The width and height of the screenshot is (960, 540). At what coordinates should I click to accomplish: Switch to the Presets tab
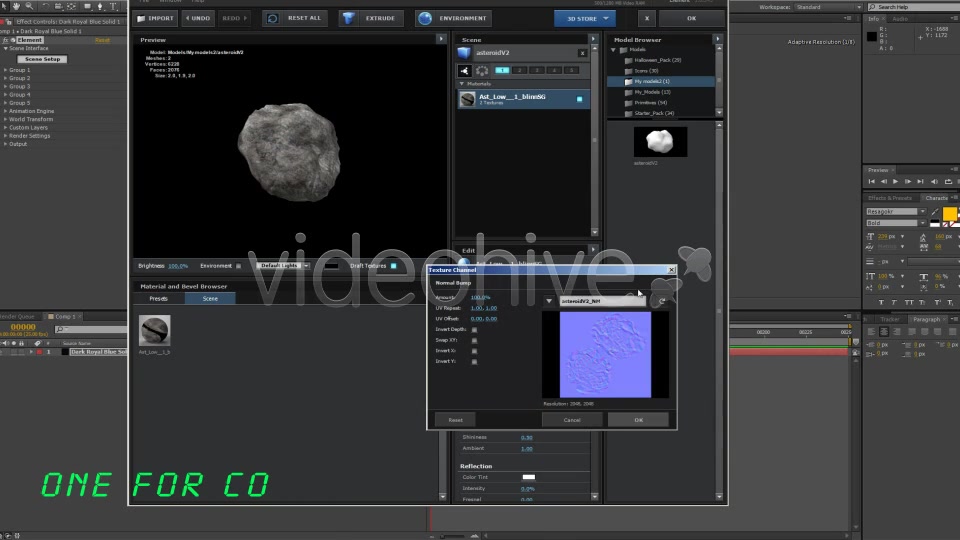tap(158, 299)
